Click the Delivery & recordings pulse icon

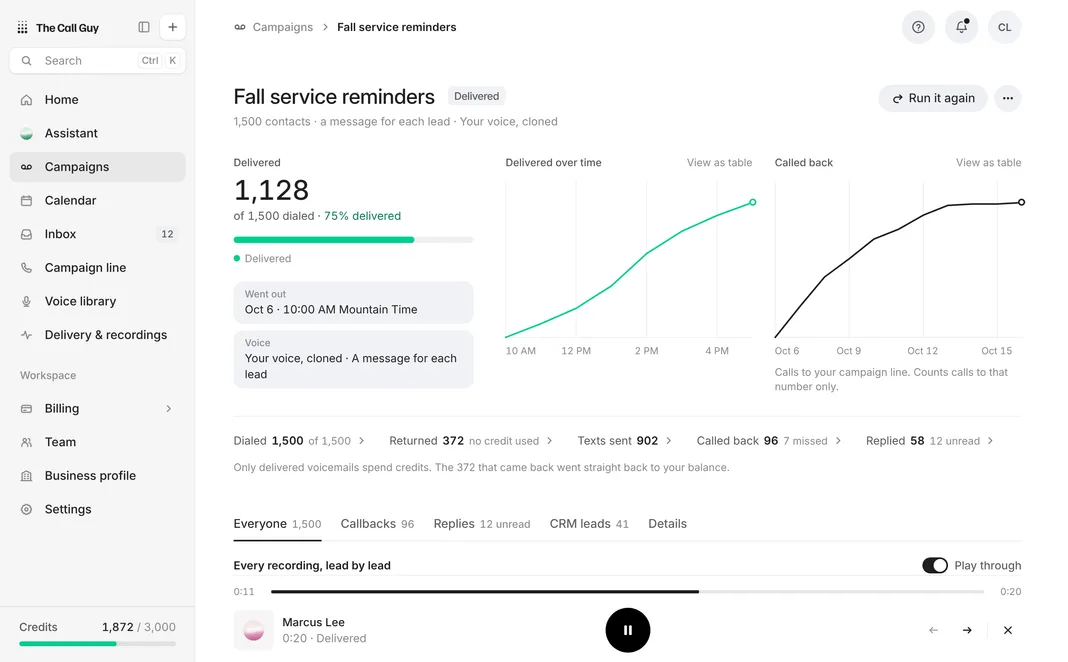(x=26, y=335)
